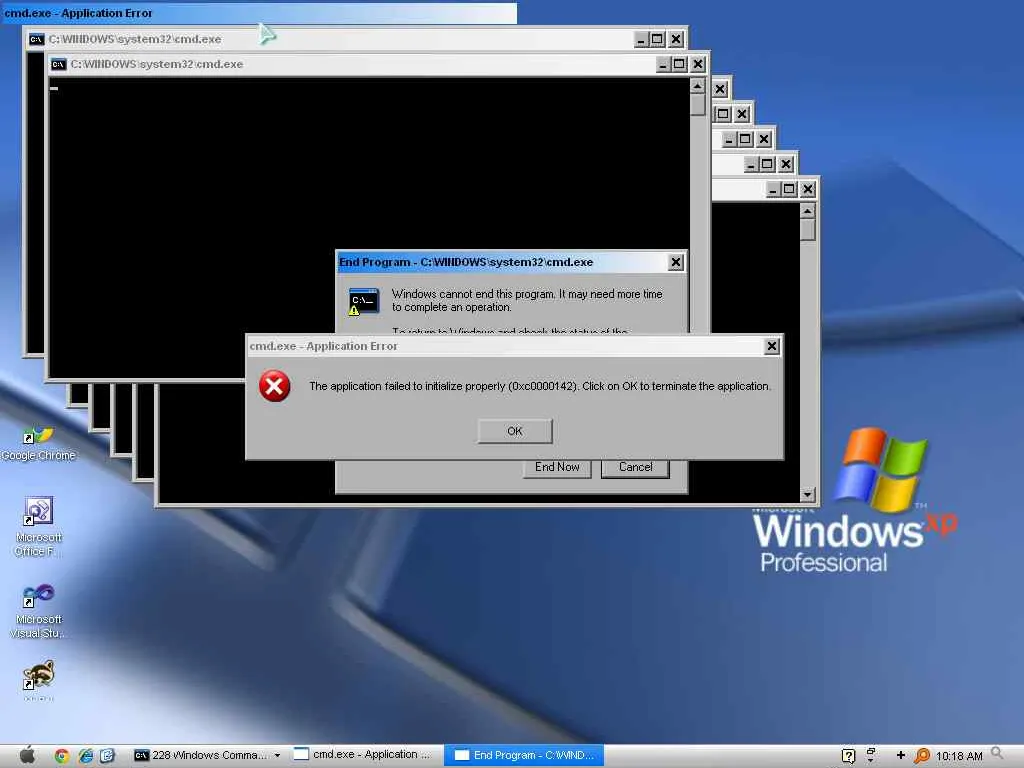
Task: Click the orange magnifier tray icon
Action: click(x=921, y=756)
